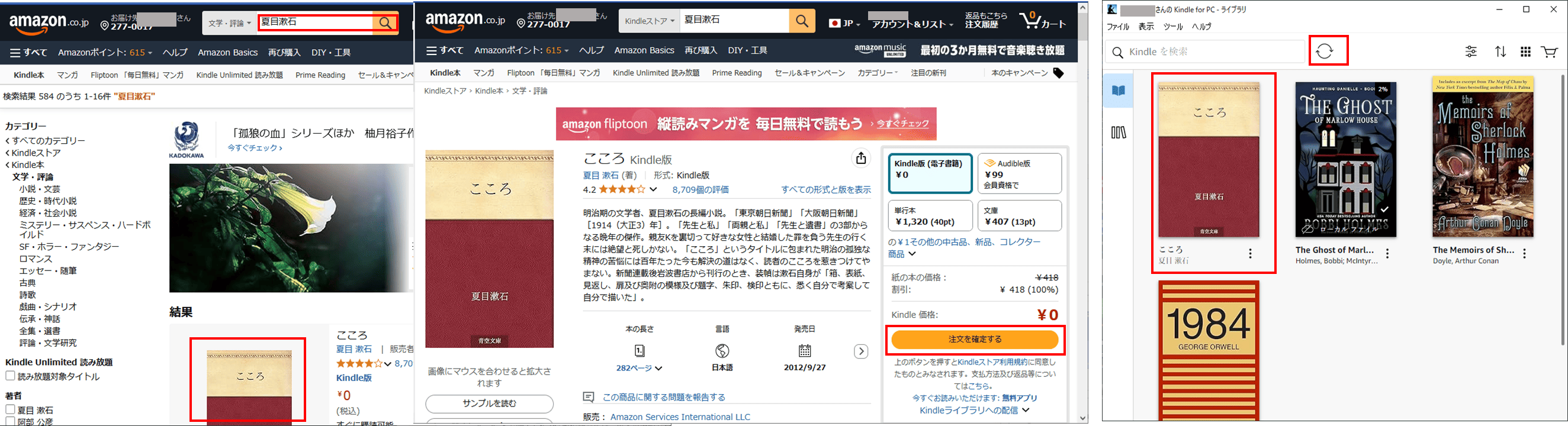This screenshot has height=426, width=1568.
Task: Open Kindleストア category dropdown in search bar
Action: coord(650,21)
